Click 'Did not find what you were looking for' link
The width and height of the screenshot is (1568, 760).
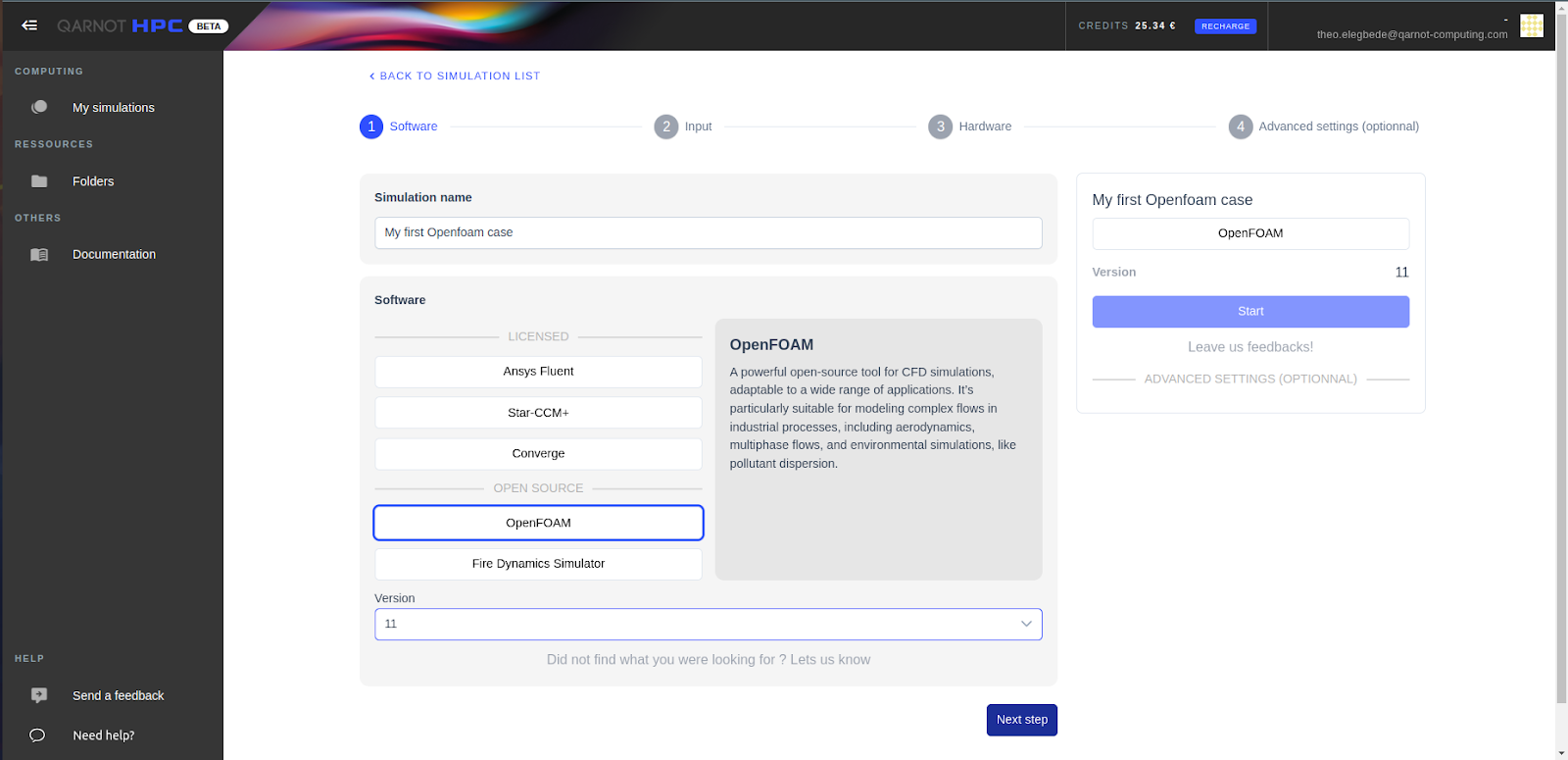[x=708, y=660]
